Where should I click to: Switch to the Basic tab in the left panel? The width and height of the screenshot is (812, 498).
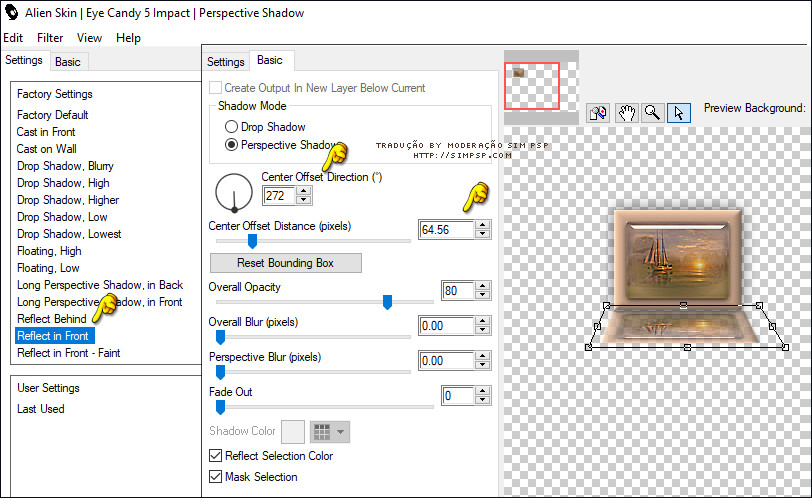click(68, 61)
